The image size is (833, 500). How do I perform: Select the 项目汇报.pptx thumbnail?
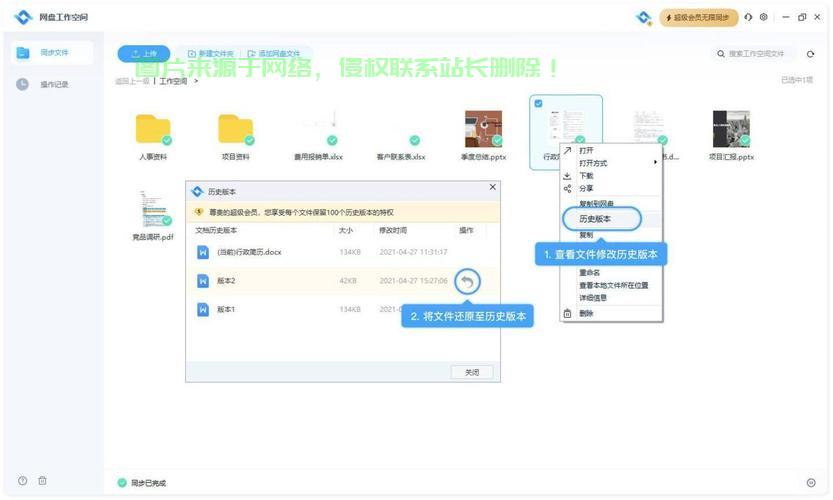click(x=731, y=129)
